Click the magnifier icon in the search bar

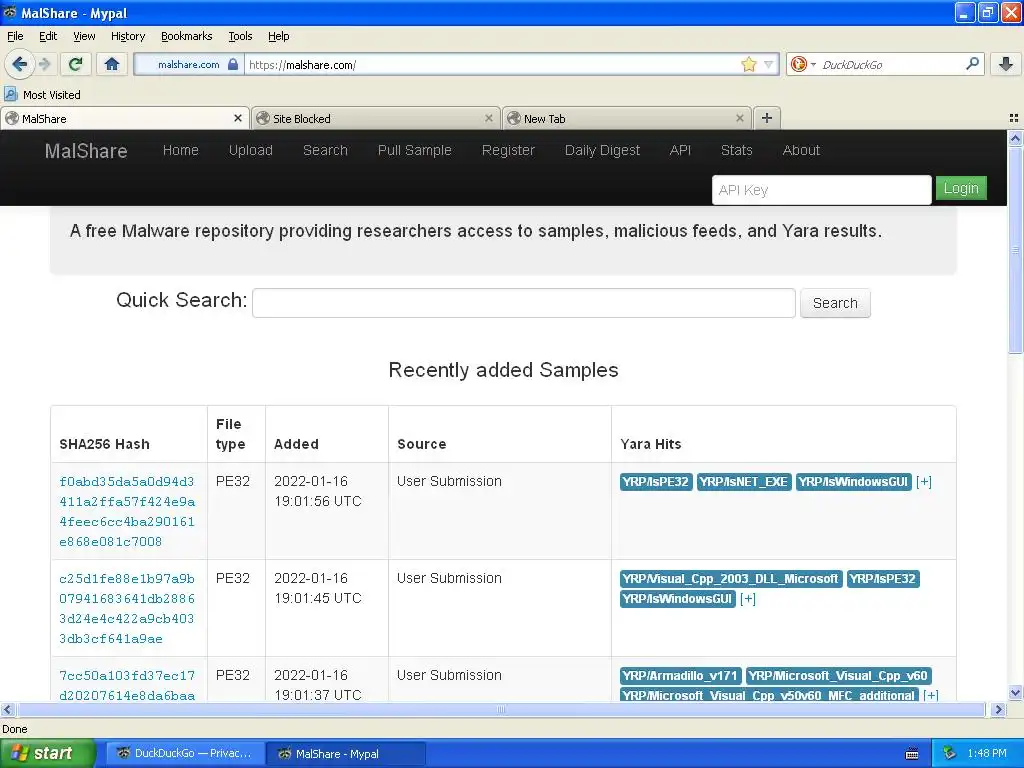(x=972, y=63)
